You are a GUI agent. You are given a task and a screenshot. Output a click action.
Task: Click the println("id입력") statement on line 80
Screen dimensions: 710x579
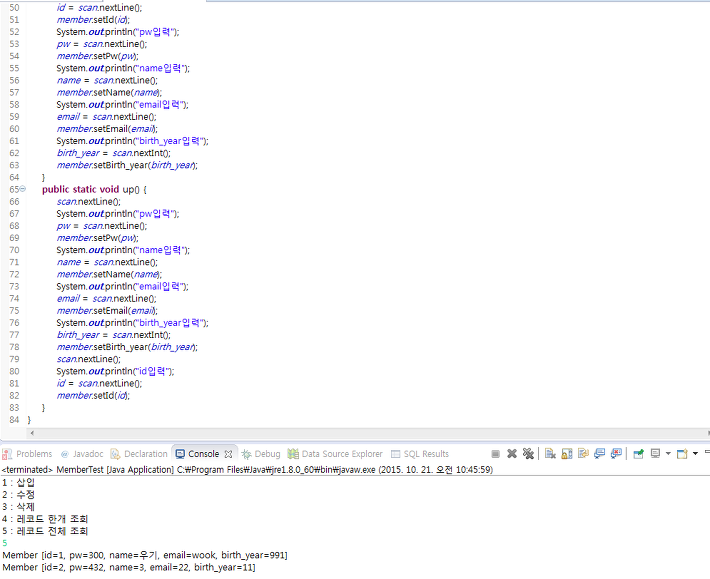click(115, 371)
